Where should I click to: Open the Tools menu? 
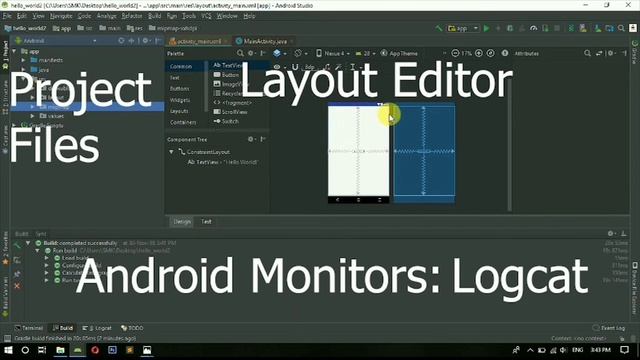tap(189, 16)
